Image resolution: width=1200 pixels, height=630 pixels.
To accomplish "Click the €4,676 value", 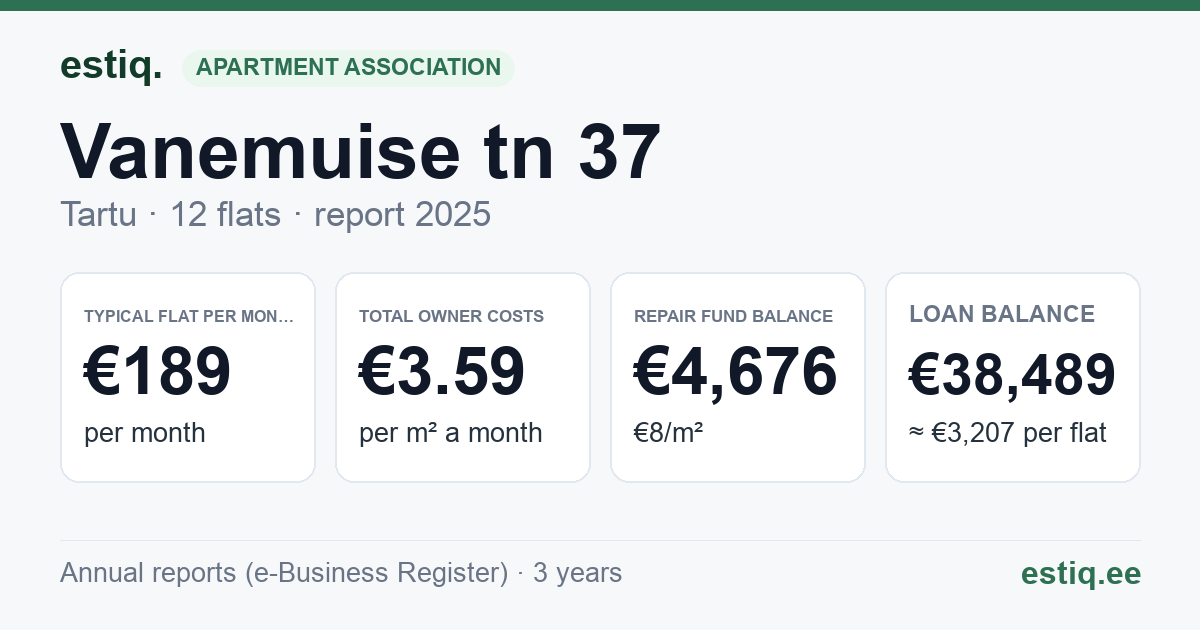I will click(736, 371).
